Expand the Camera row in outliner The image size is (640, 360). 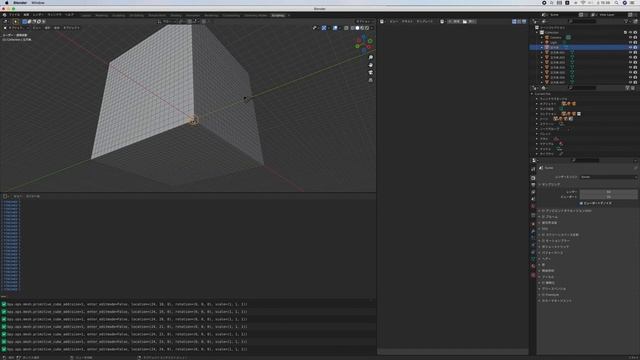click(x=542, y=38)
